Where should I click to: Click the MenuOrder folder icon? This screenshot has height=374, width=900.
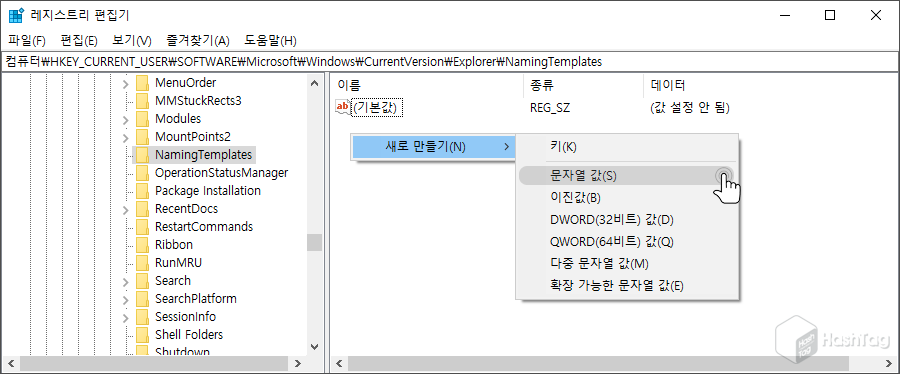pyautogui.click(x=142, y=83)
